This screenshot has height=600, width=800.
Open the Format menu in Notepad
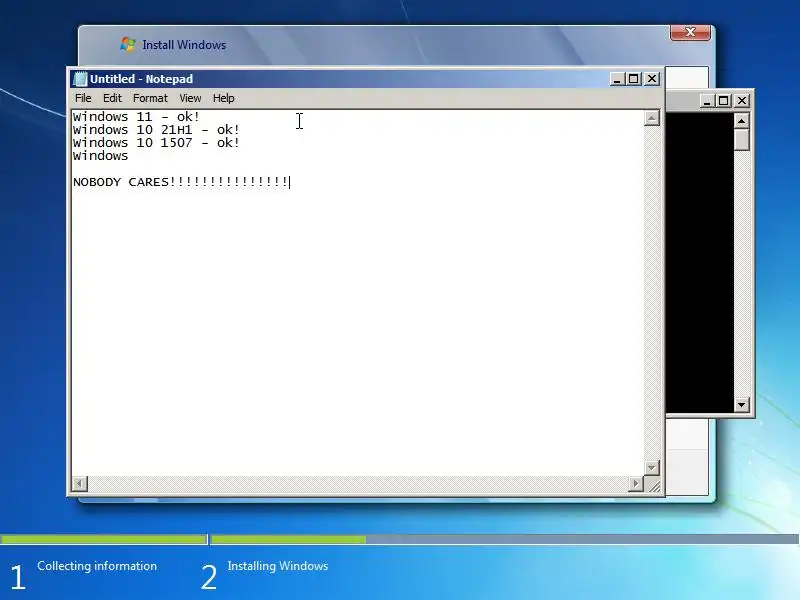tap(150, 98)
